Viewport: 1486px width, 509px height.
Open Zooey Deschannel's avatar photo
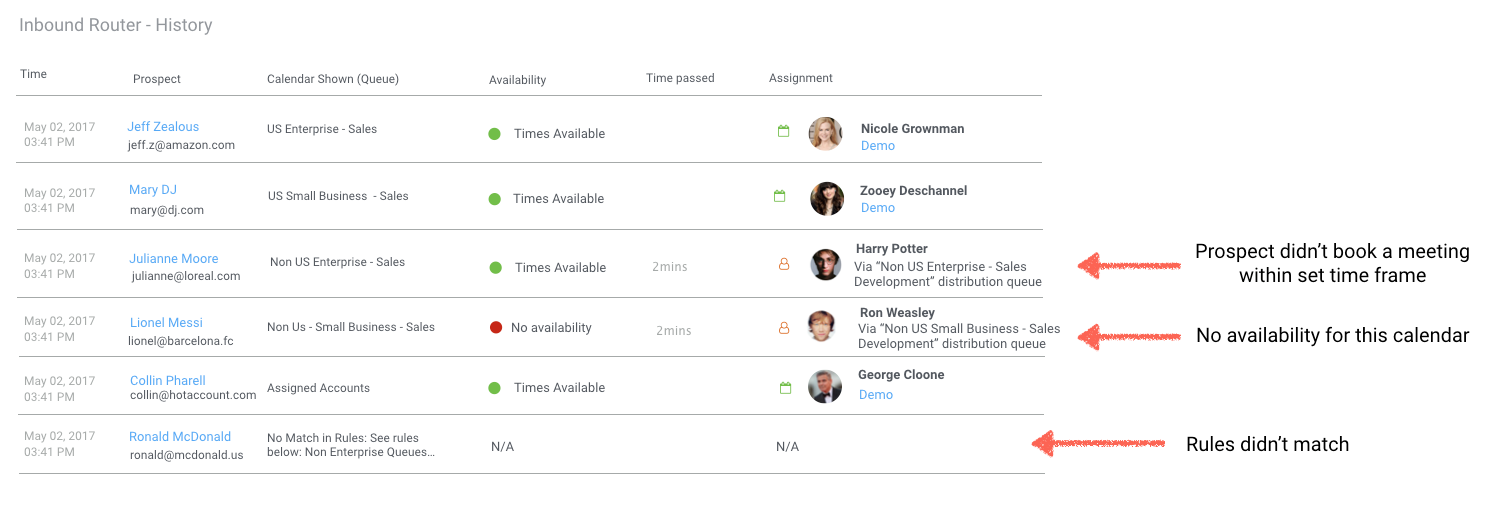pyautogui.click(x=827, y=198)
